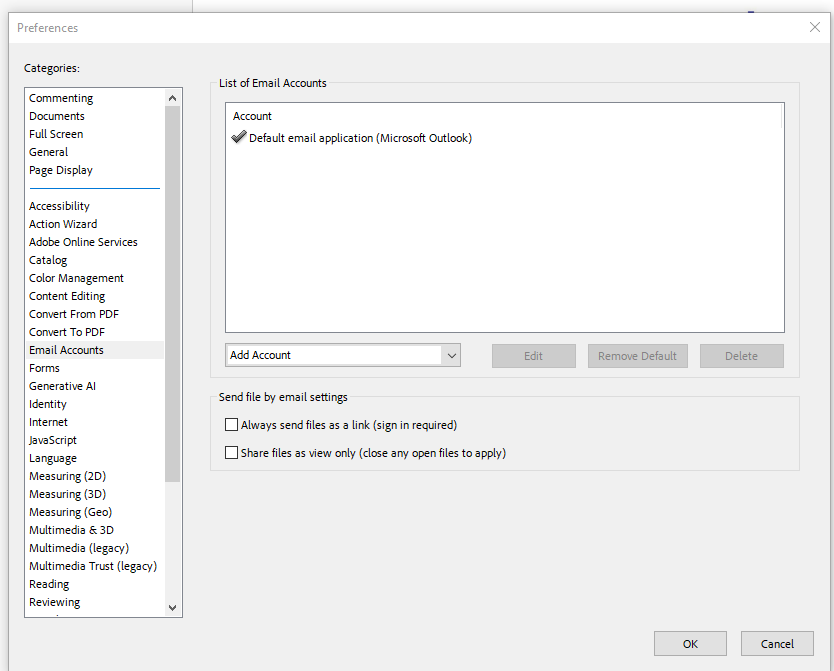Select the Full Screen category
This screenshot has width=834, height=671.
(55, 133)
